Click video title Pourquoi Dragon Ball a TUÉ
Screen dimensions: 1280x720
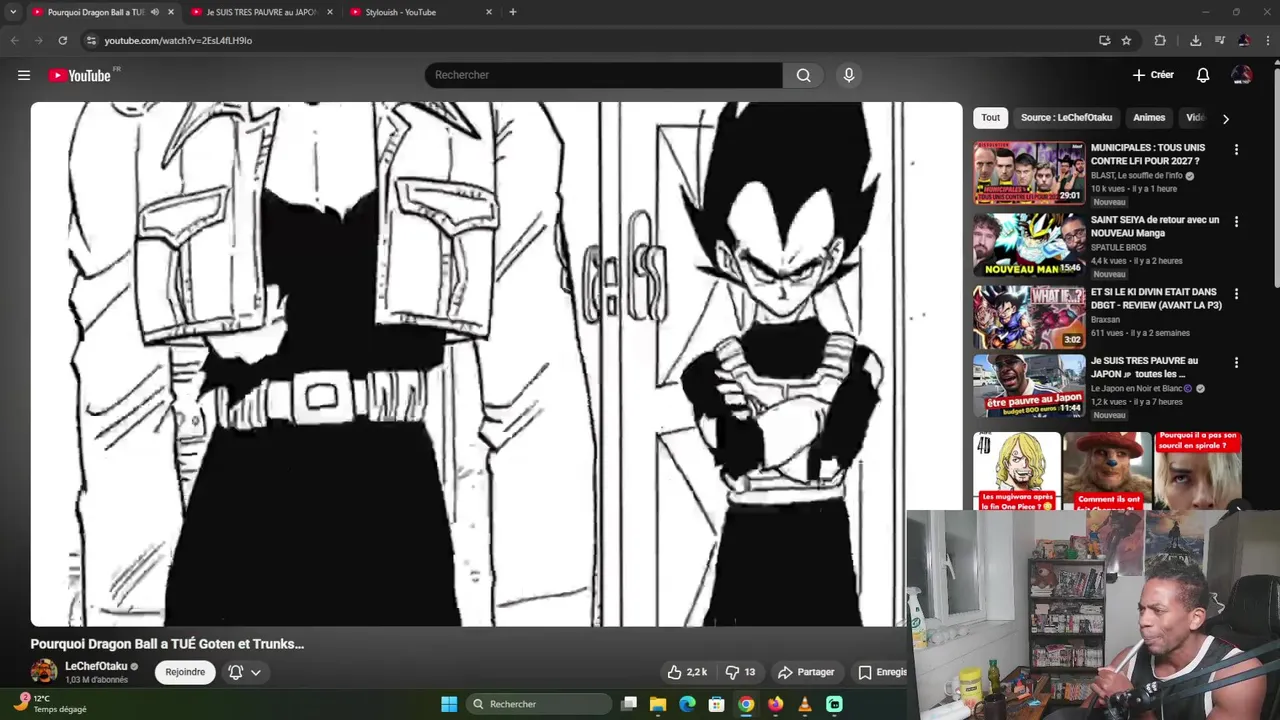coord(167,644)
